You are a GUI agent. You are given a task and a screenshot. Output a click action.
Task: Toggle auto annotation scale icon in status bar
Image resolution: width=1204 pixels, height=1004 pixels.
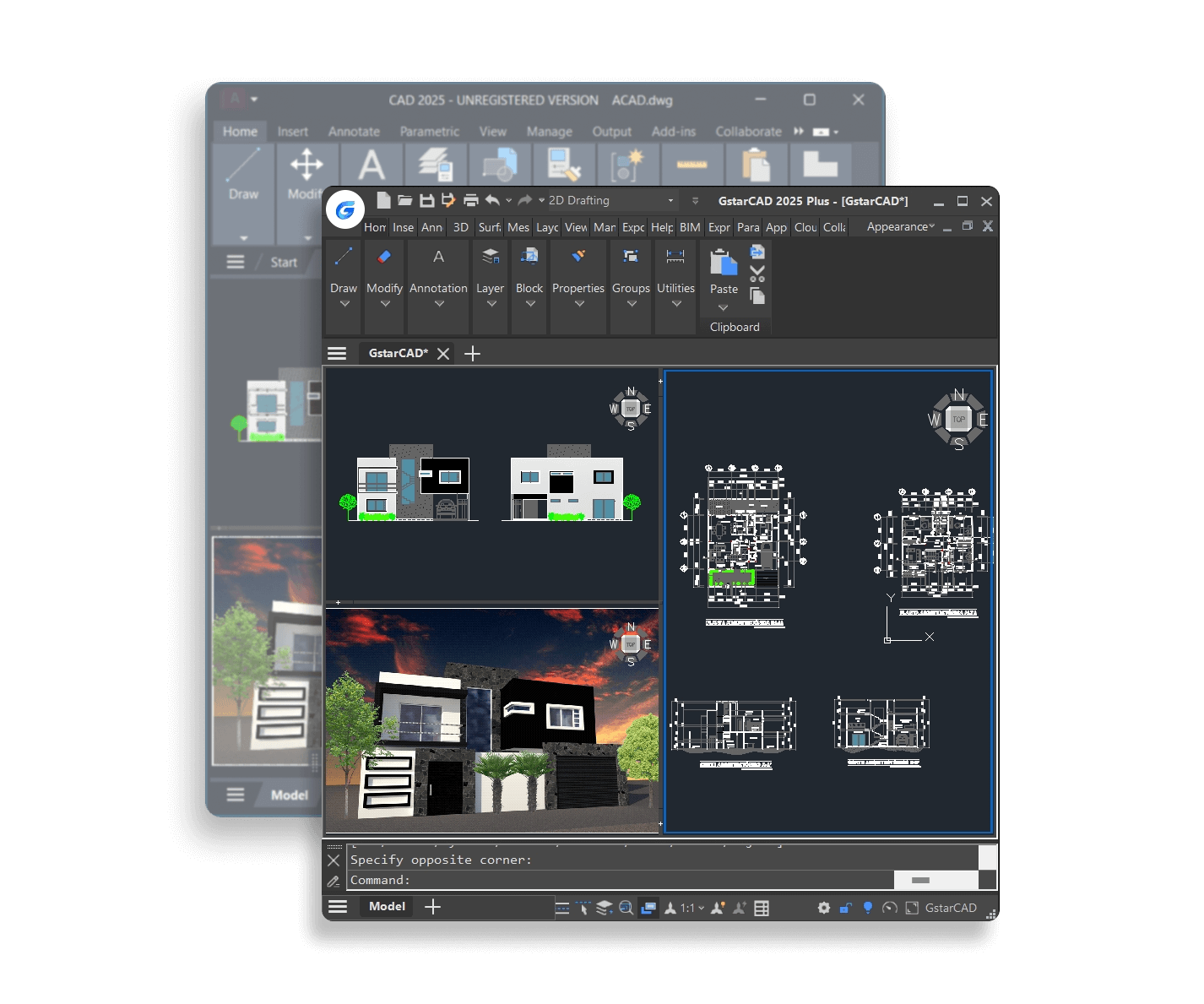[x=740, y=908]
